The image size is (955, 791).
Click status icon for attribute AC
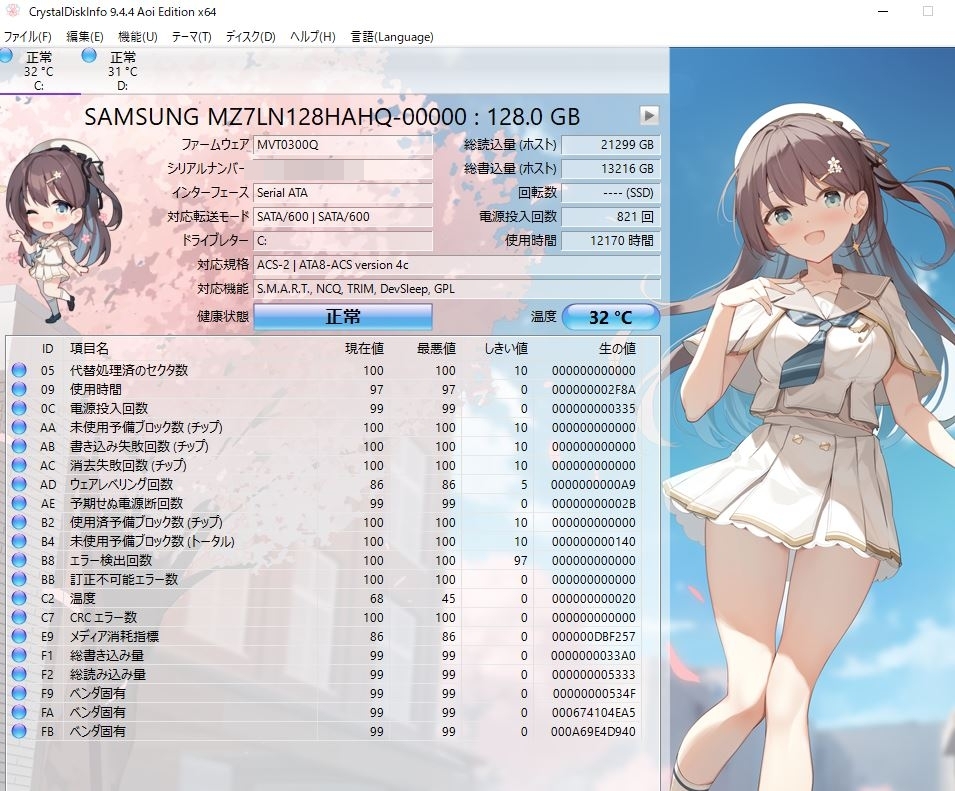click(x=19, y=465)
